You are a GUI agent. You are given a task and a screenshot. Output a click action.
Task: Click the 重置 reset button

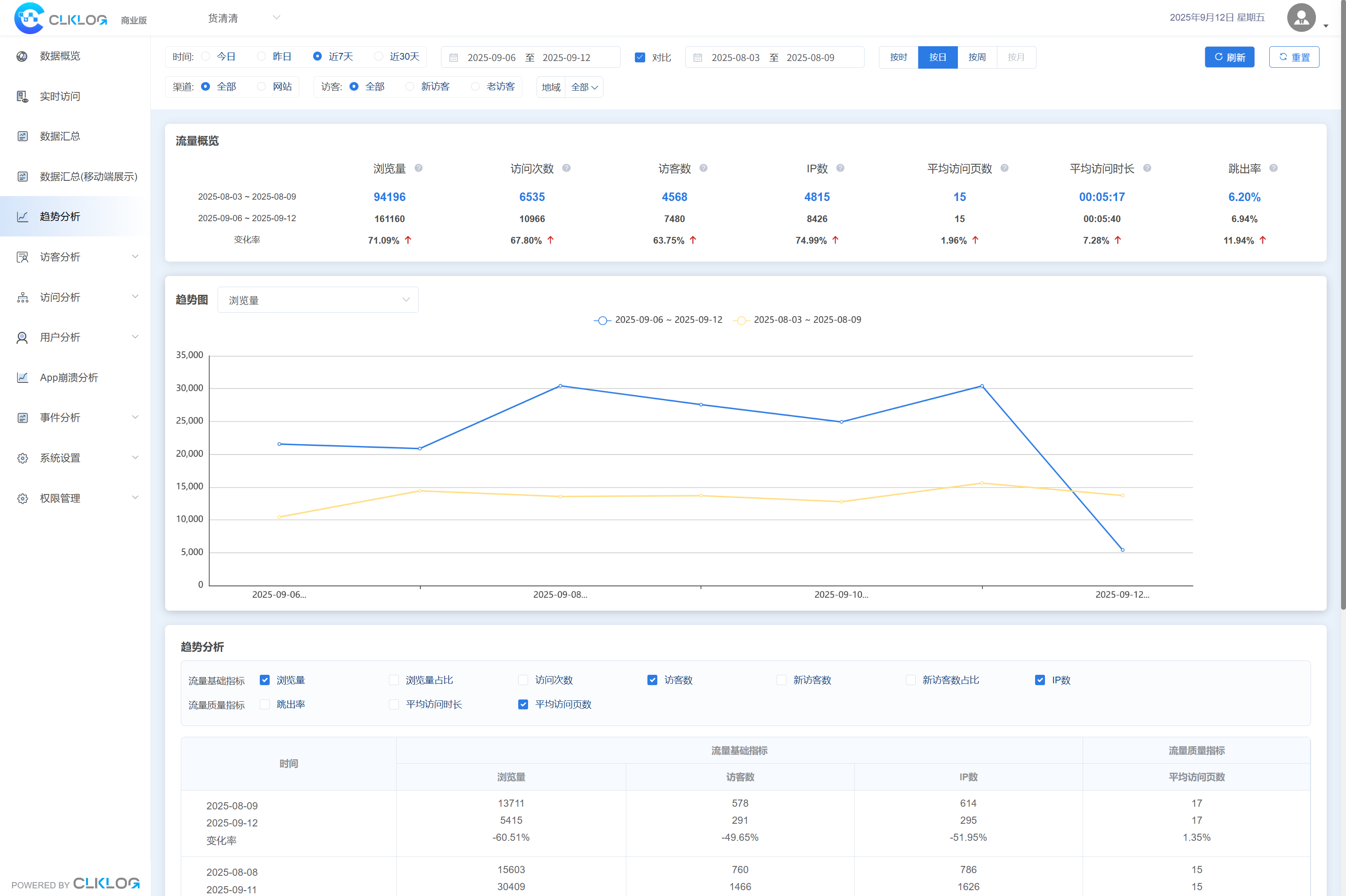click(x=1294, y=57)
